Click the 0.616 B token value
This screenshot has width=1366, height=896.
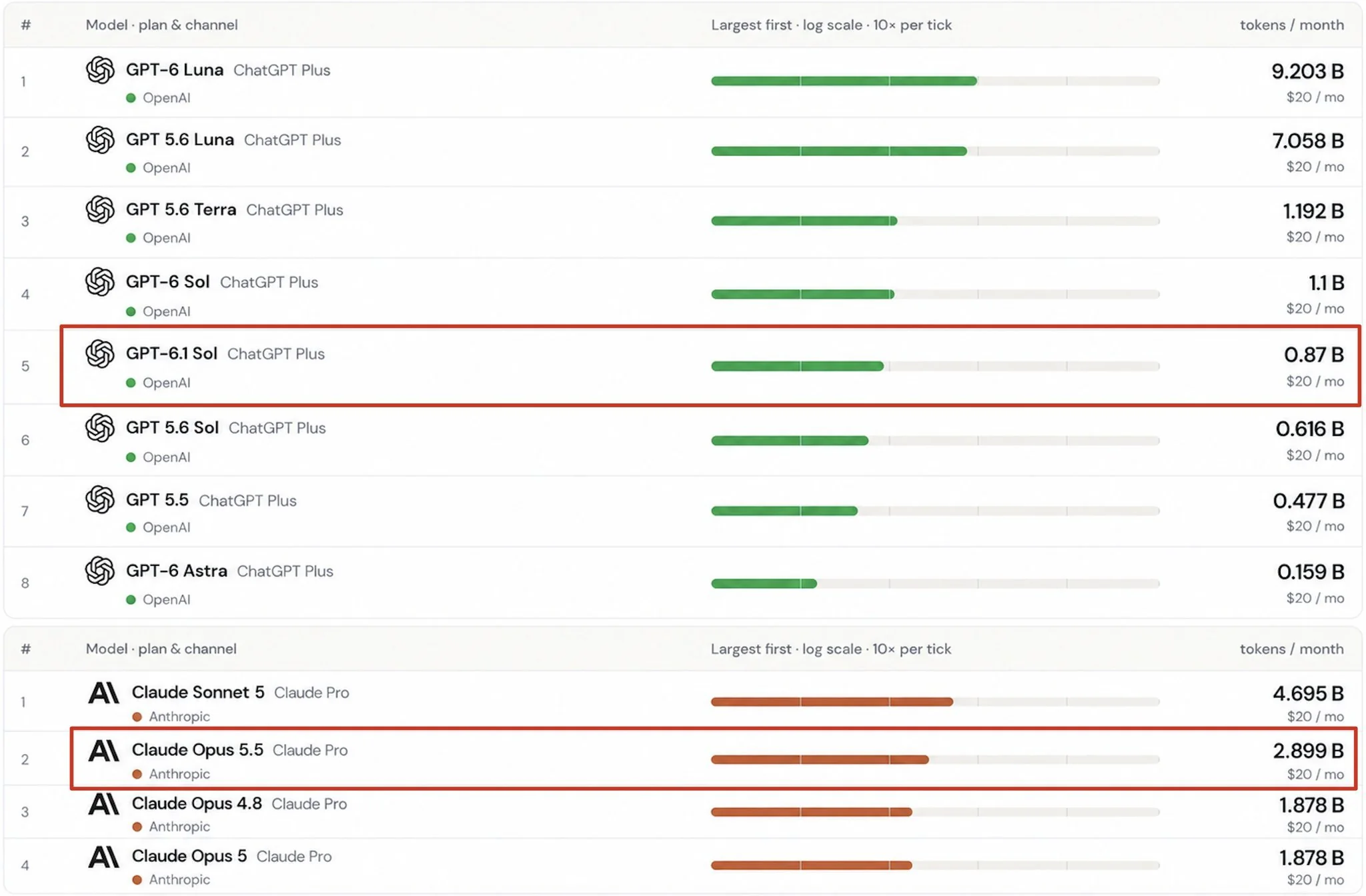(1310, 429)
